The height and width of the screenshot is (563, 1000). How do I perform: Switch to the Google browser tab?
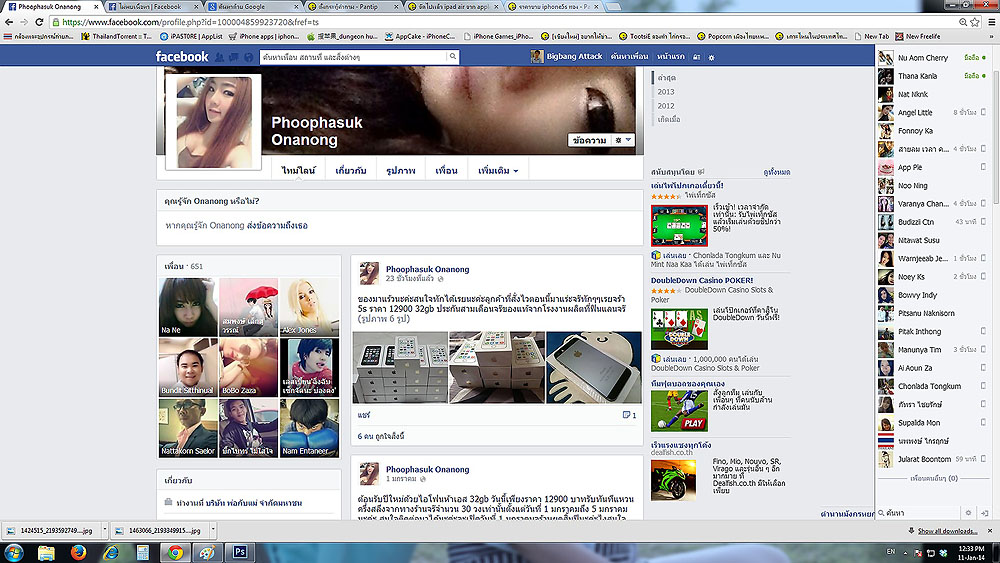(251, 6)
